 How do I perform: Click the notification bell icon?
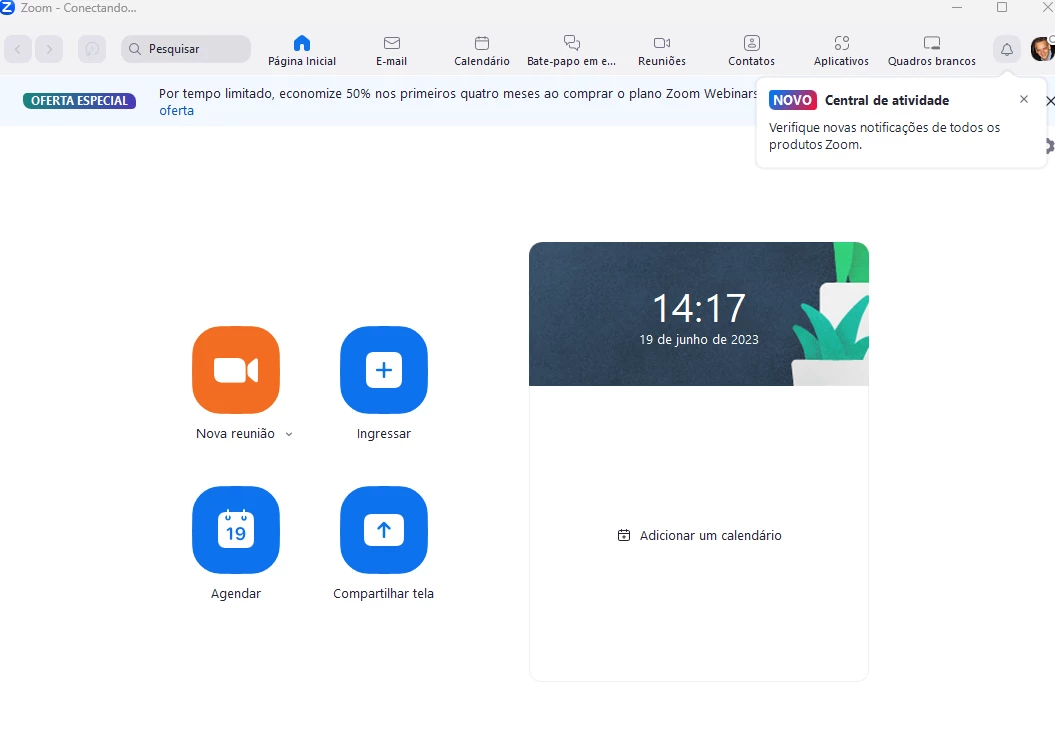tap(1007, 49)
